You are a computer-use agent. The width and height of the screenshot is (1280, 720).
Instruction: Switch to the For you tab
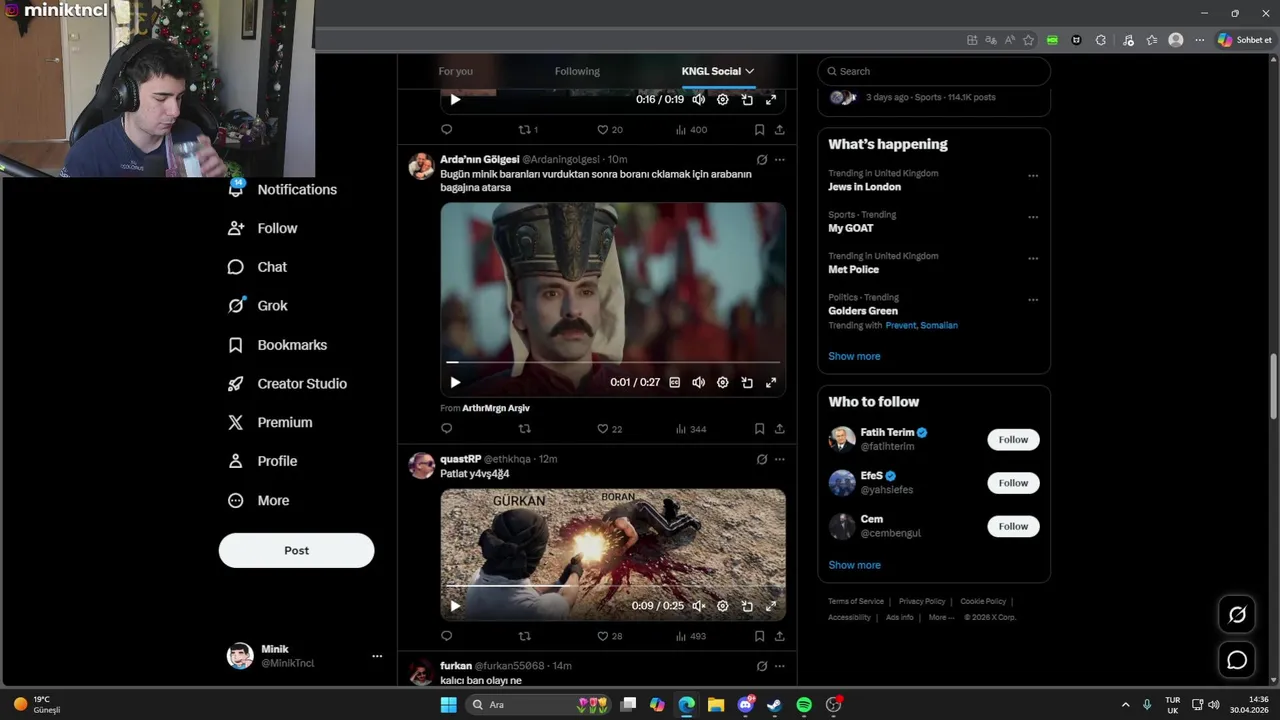[x=455, y=71]
